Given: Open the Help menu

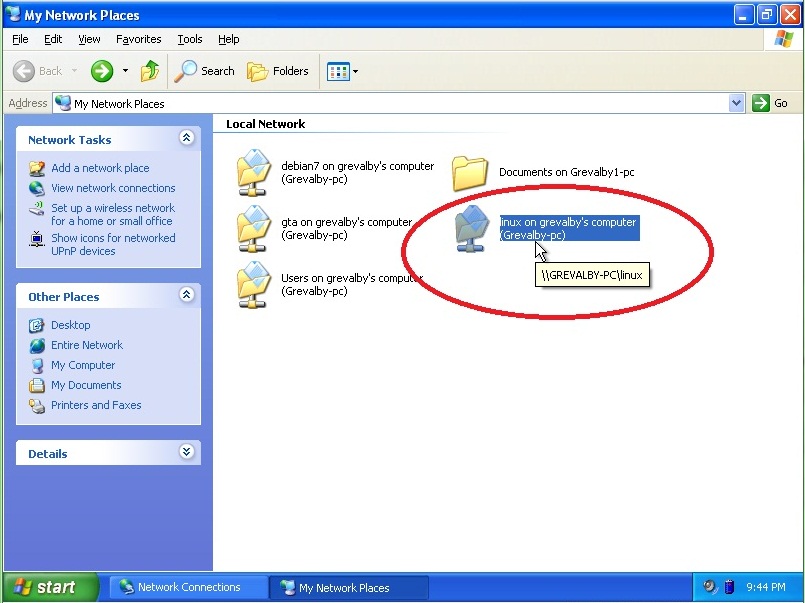Looking at the screenshot, I should (228, 39).
